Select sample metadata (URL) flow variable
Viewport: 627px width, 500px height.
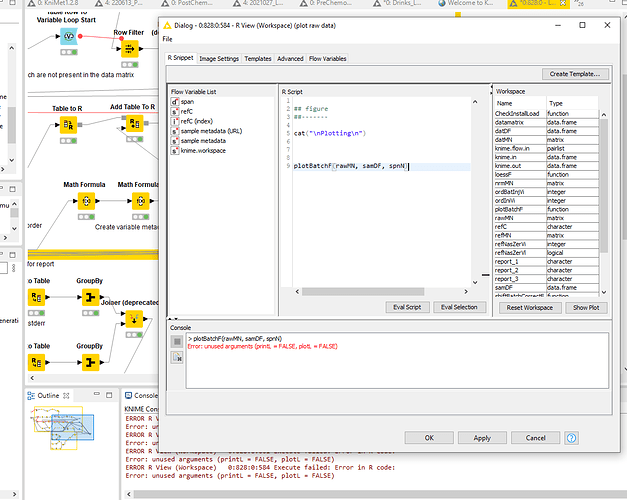(211, 131)
